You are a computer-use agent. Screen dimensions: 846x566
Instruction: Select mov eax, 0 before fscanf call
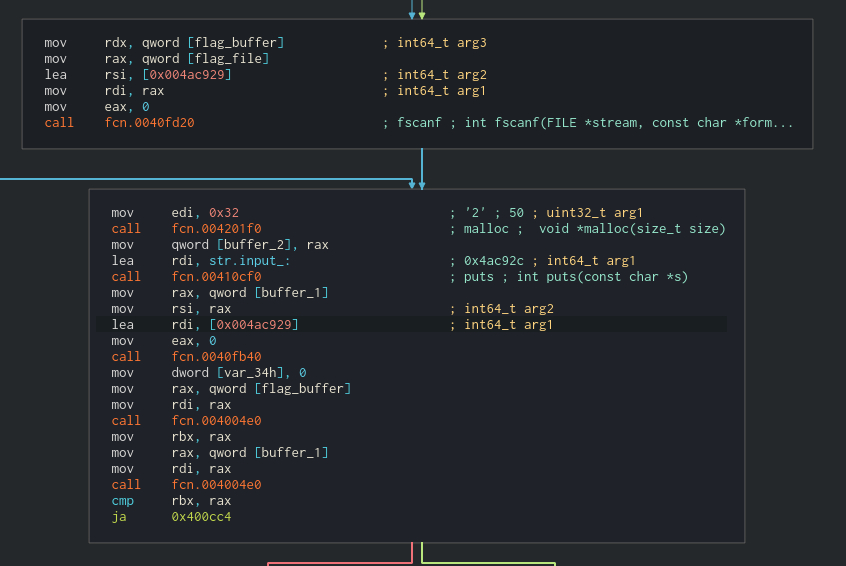(97, 107)
